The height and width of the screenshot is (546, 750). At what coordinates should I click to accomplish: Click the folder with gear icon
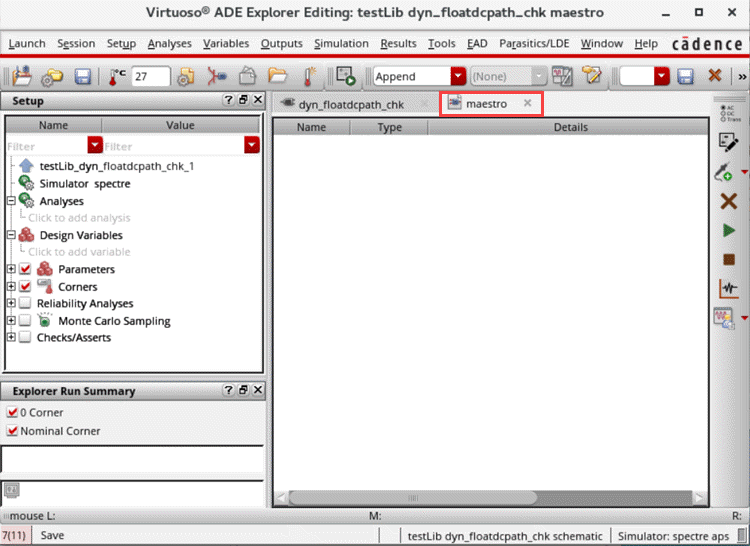52,77
